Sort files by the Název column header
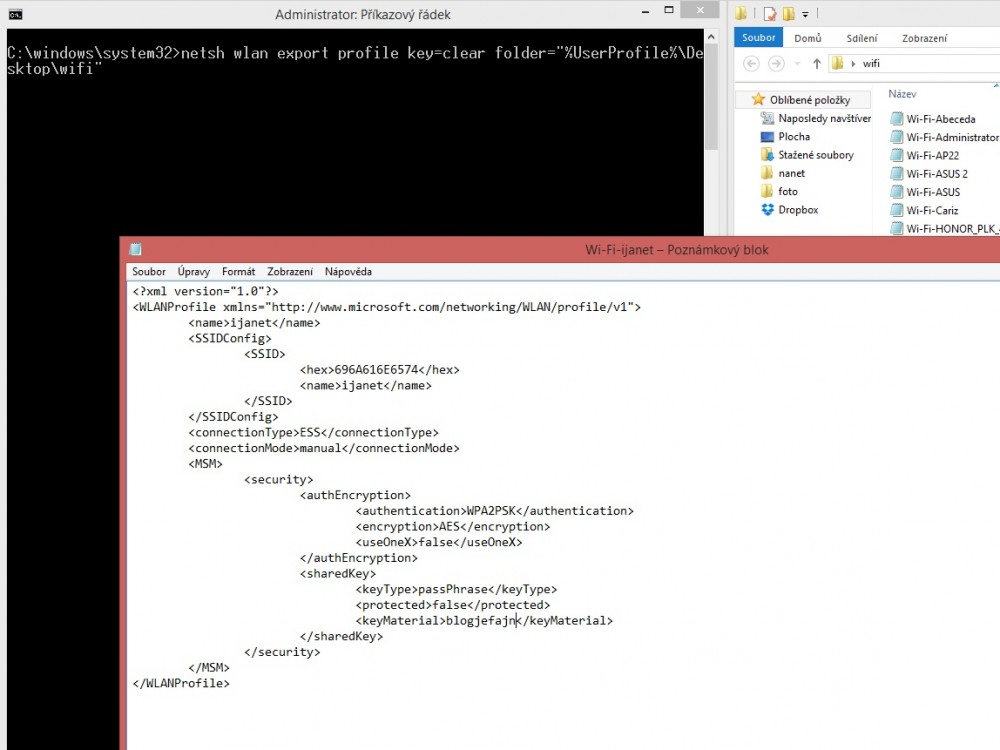This screenshot has height=750, width=1000. [902, 94]
